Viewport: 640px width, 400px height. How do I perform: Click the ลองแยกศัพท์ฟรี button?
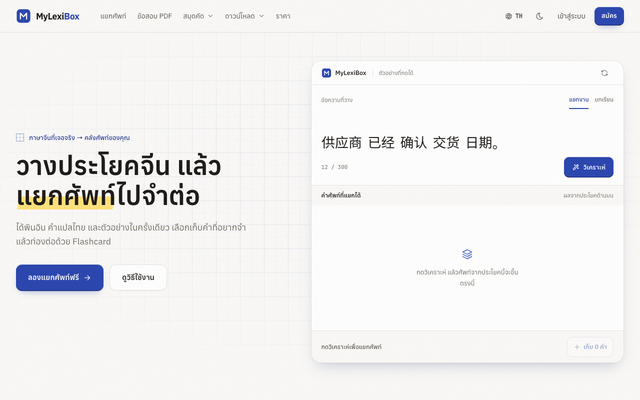click(60, 278)
